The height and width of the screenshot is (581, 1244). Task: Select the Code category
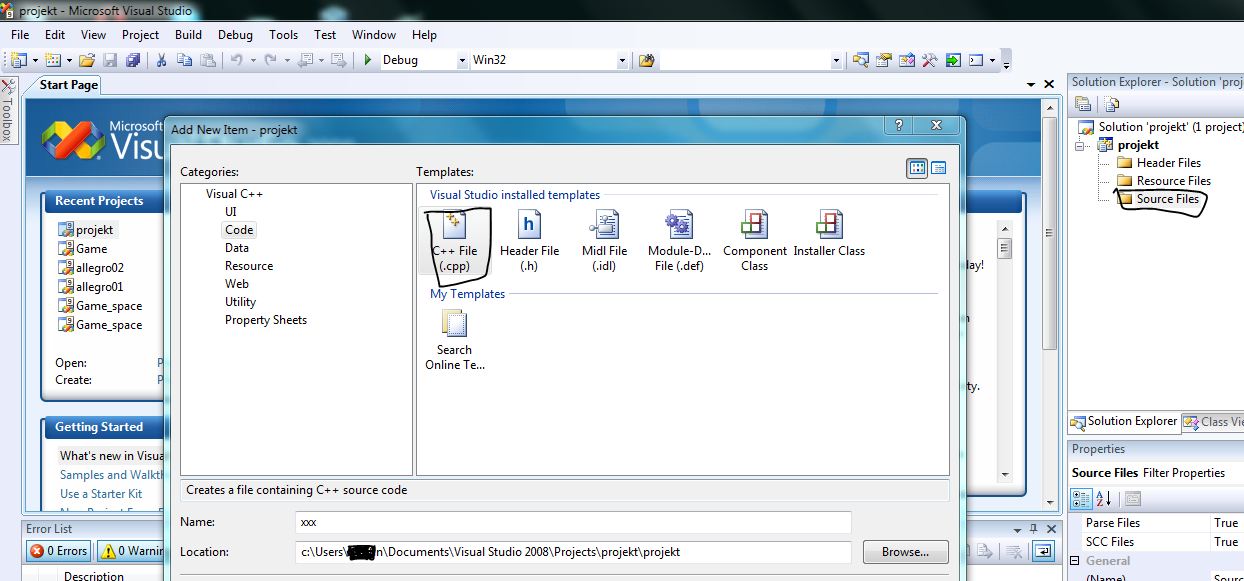[x=239, y=230]
